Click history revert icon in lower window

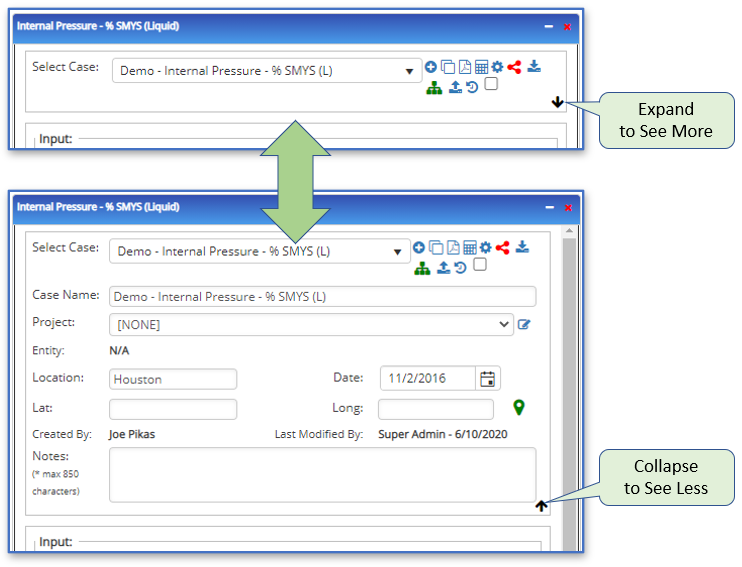click(x=460, y=267)
